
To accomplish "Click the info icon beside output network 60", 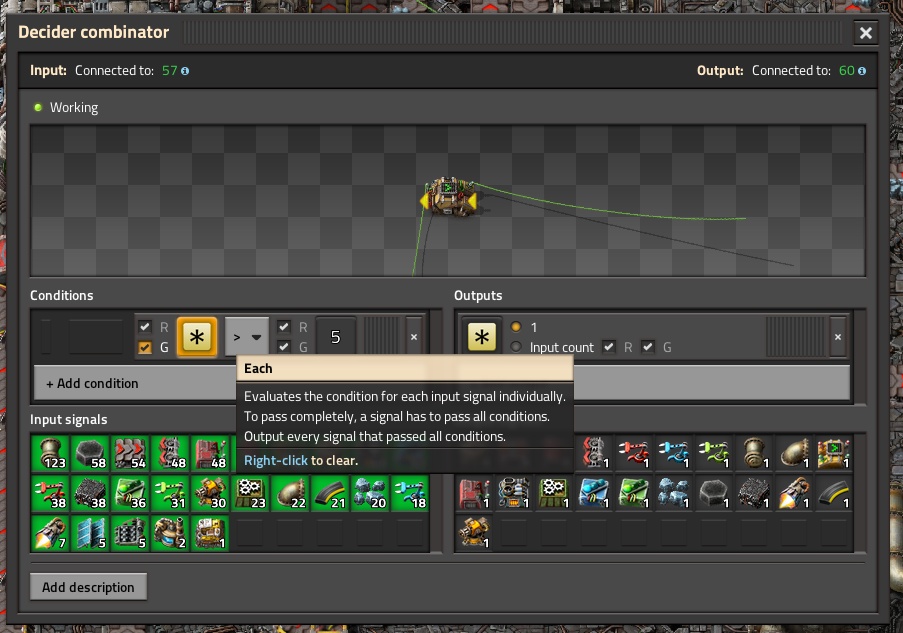I will [x=862, y=71].
